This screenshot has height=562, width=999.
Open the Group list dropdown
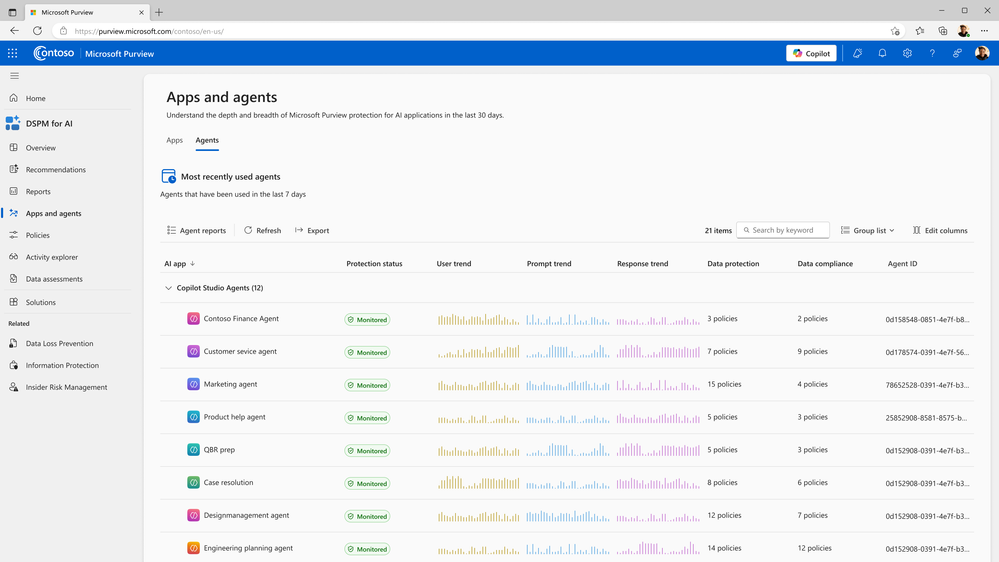tap(868, 231)
